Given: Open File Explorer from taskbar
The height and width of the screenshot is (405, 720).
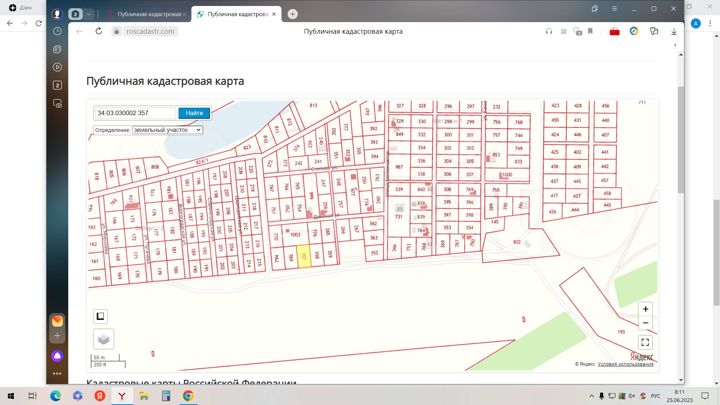Looking at the screenshot, I should click(x=144, y=396).
